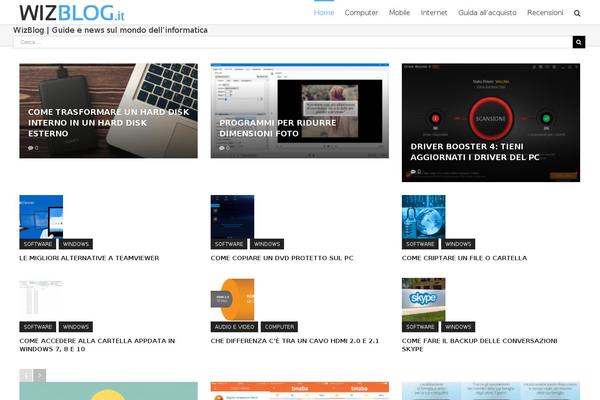Open 'Come trasformare un hard disk interno' article
Image resolution: width=600 pixels, height=400 pixels.
click(x=109, y=122)
